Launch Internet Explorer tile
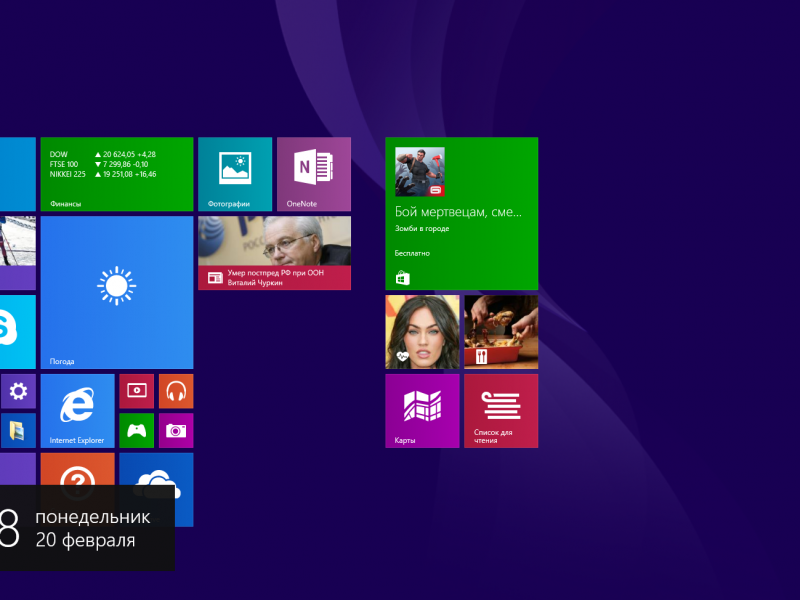Viewport: 800px width, 600px height. (78, 411)
